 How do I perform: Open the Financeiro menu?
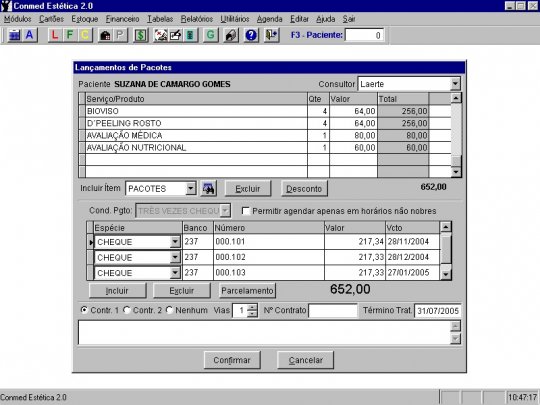[122, 19]
